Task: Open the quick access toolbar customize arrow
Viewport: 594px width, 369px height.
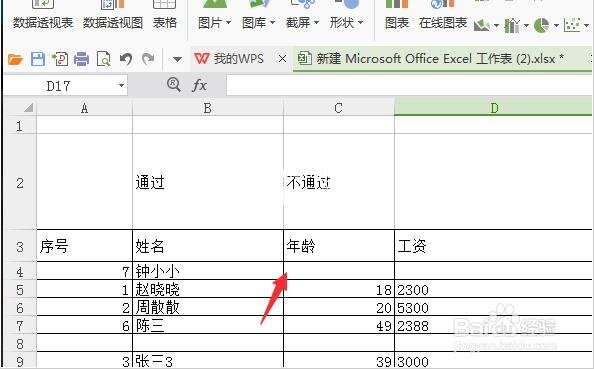Action: (177, 59)
